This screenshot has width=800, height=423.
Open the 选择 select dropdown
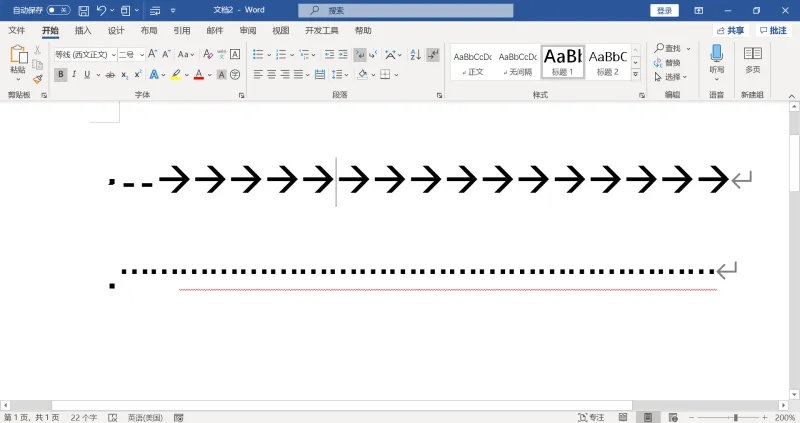671,77
